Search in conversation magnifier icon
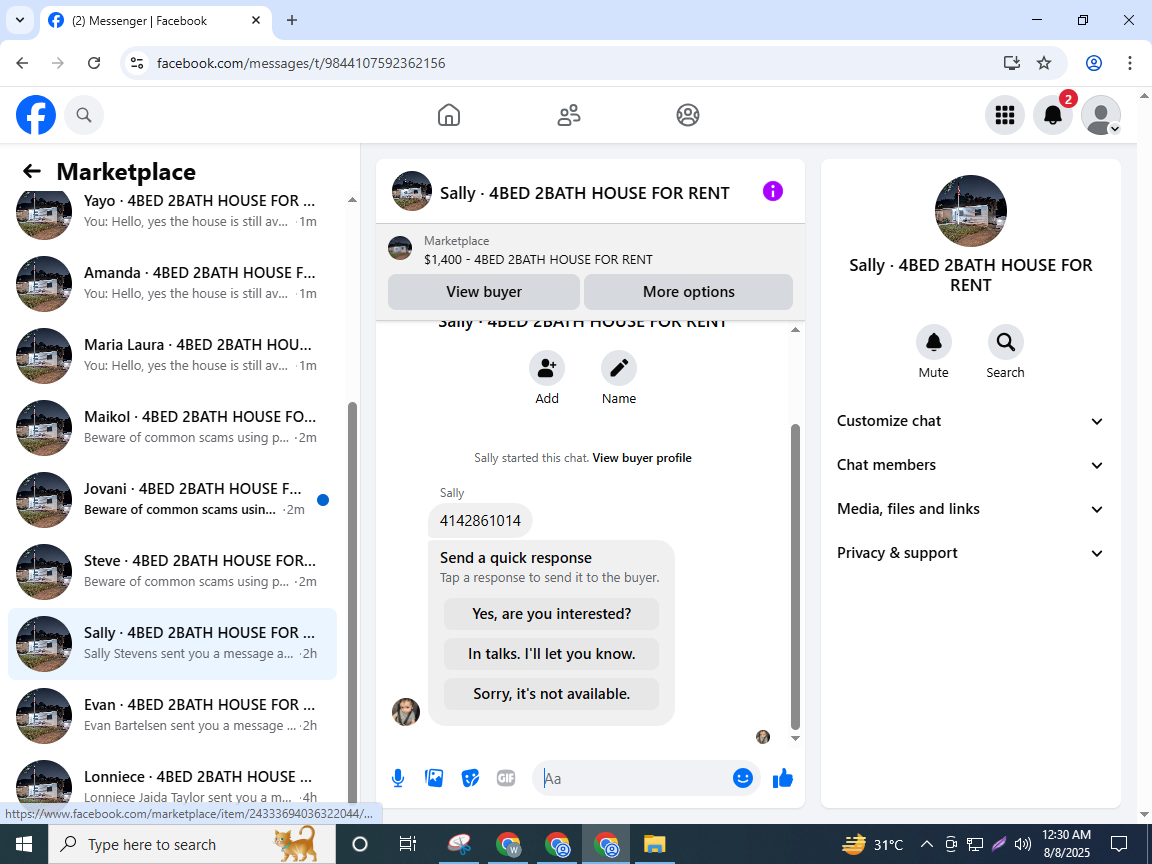This screenshot has width=1152, height=864. [1005, 342]
